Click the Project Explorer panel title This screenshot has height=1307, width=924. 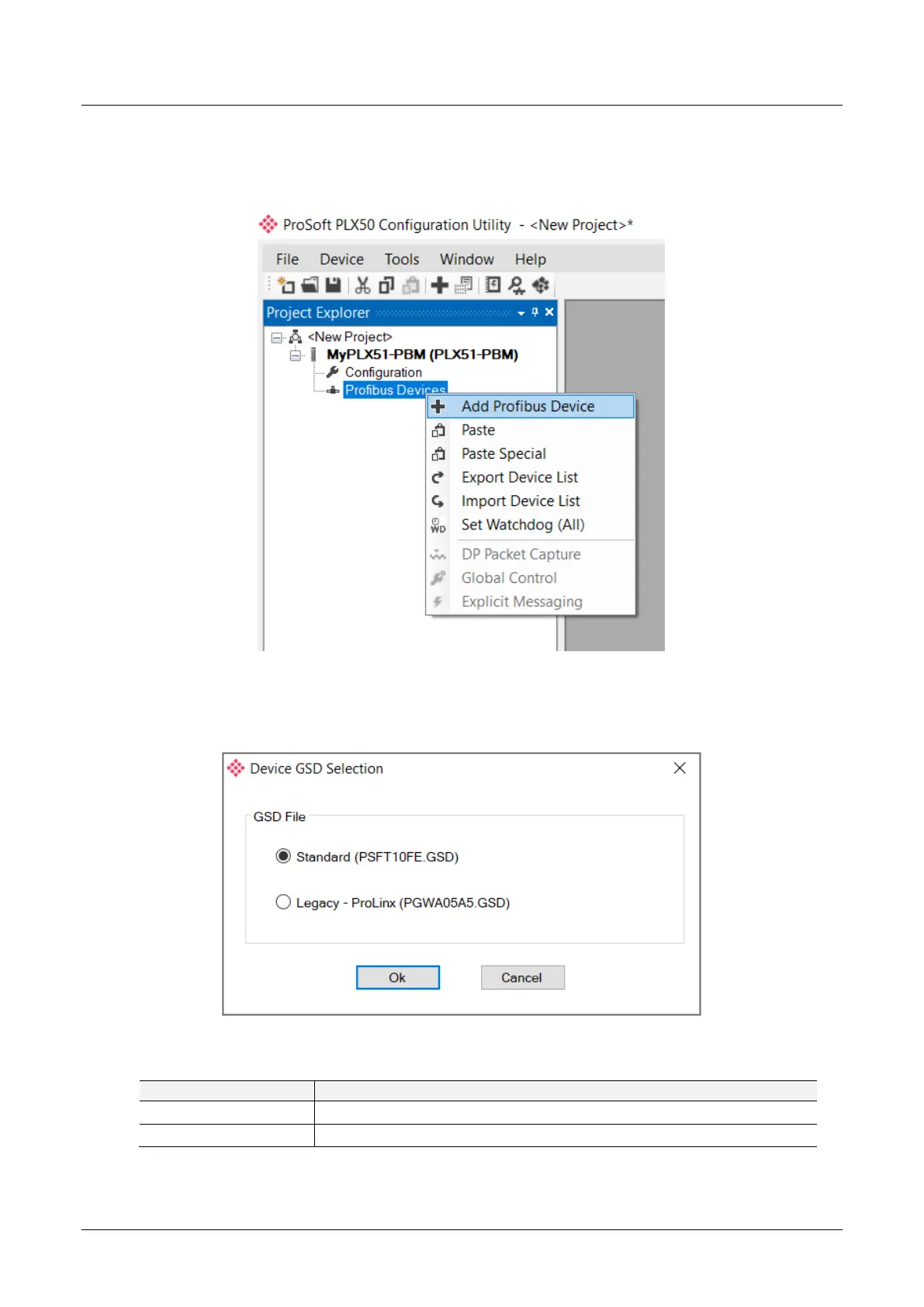(x=318, y=313)
